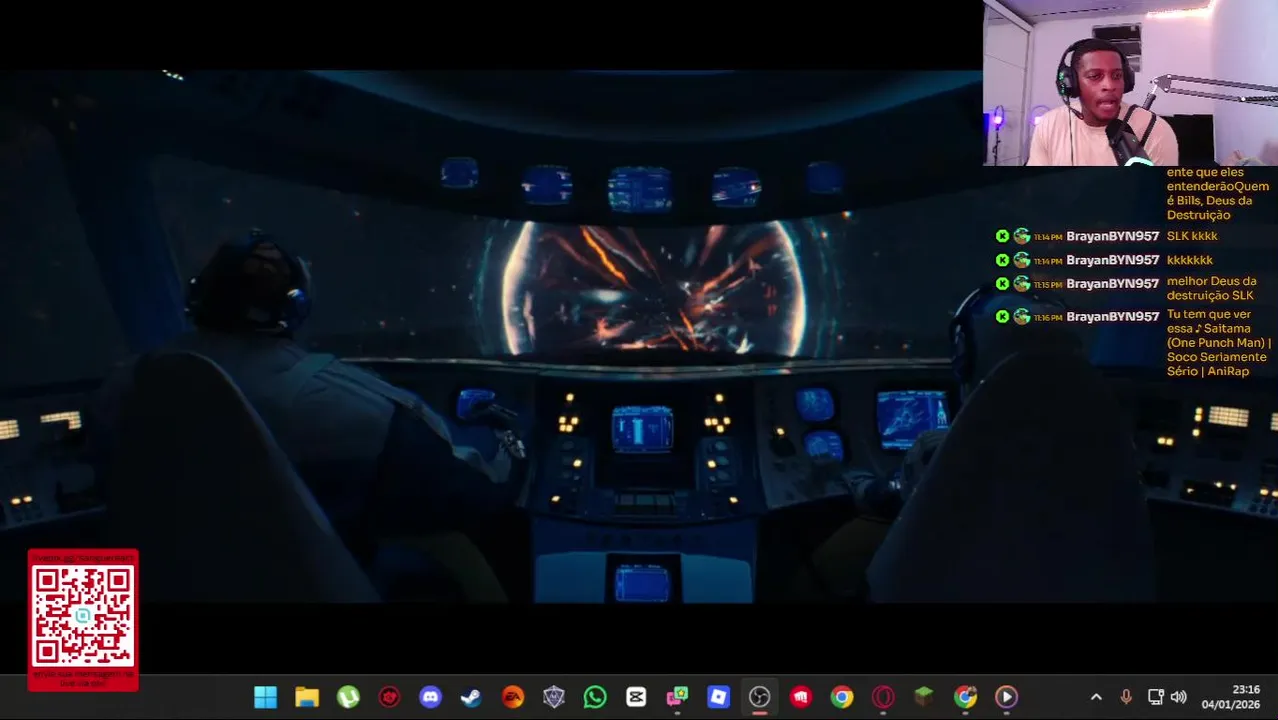Launch the EA app from the taskbar

(x=512, y=697)
